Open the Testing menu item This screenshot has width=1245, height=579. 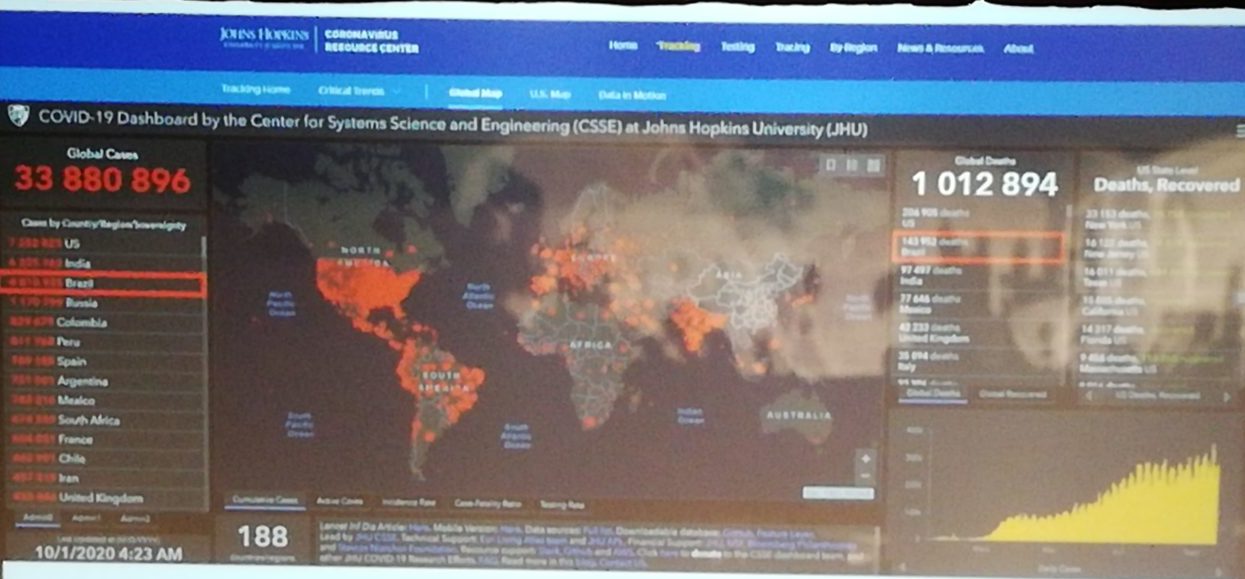pos(737,47)
